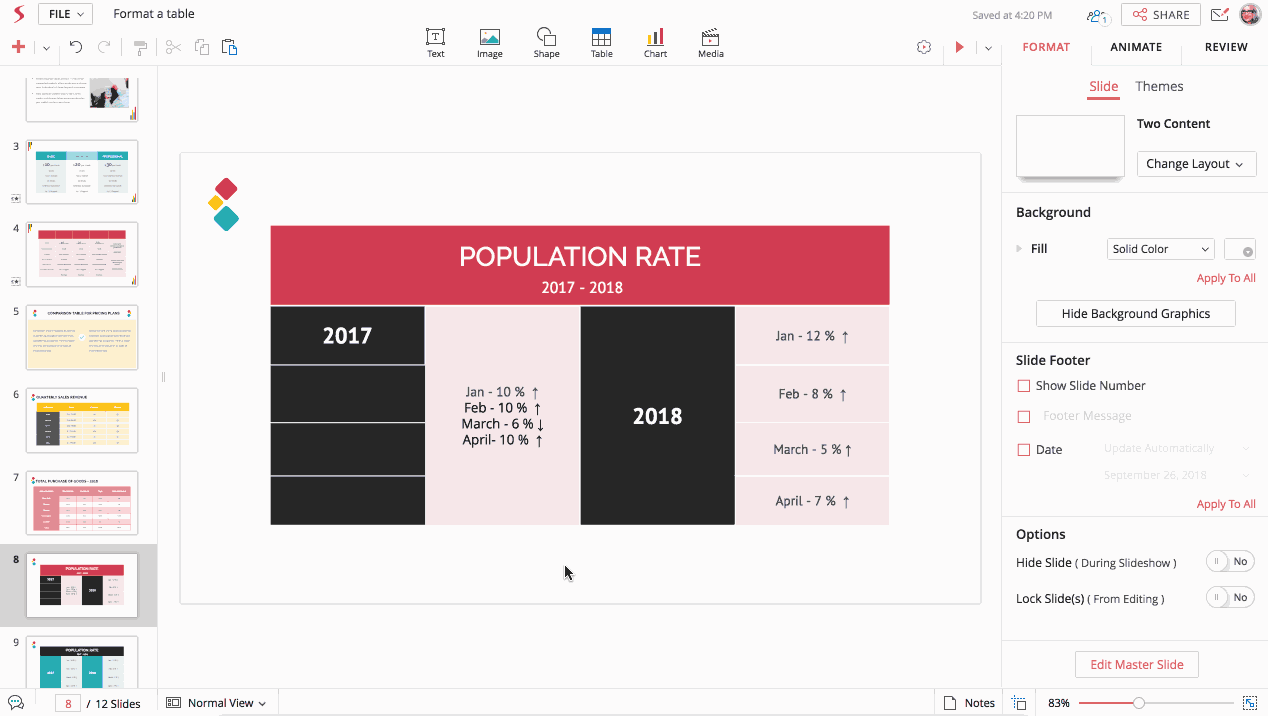Image resolution: width=1268 pixels, height=716 pixels.
Task: Open the Normal View dropdown
Action: point(217,703)
